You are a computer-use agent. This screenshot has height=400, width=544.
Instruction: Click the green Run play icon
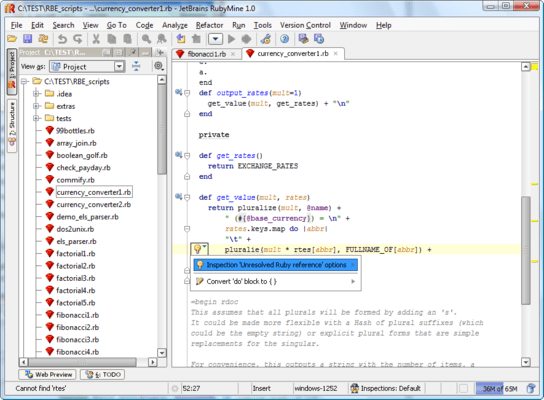tap(231, 39)
